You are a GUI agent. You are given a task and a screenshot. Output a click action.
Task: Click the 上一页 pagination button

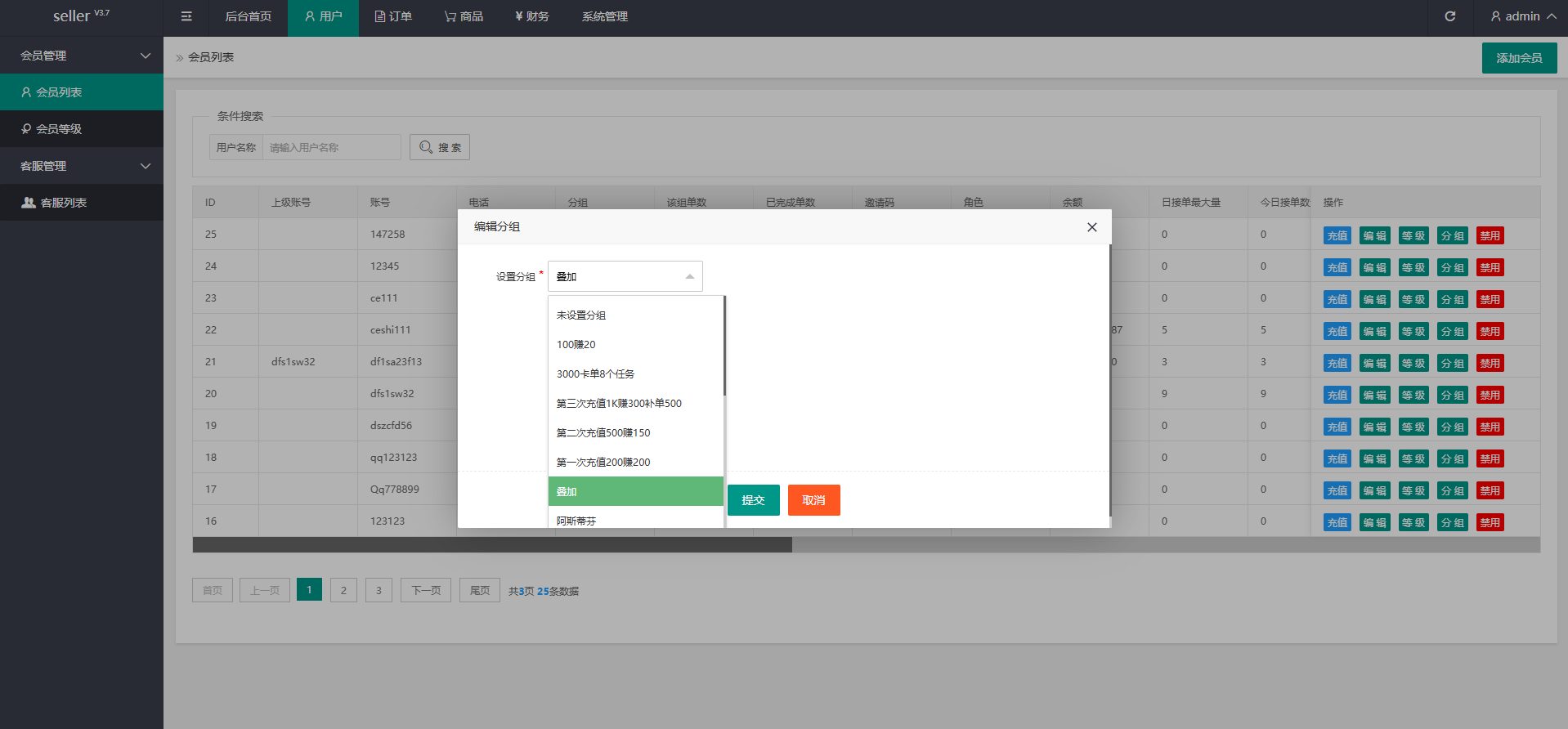tap(265, 590)
